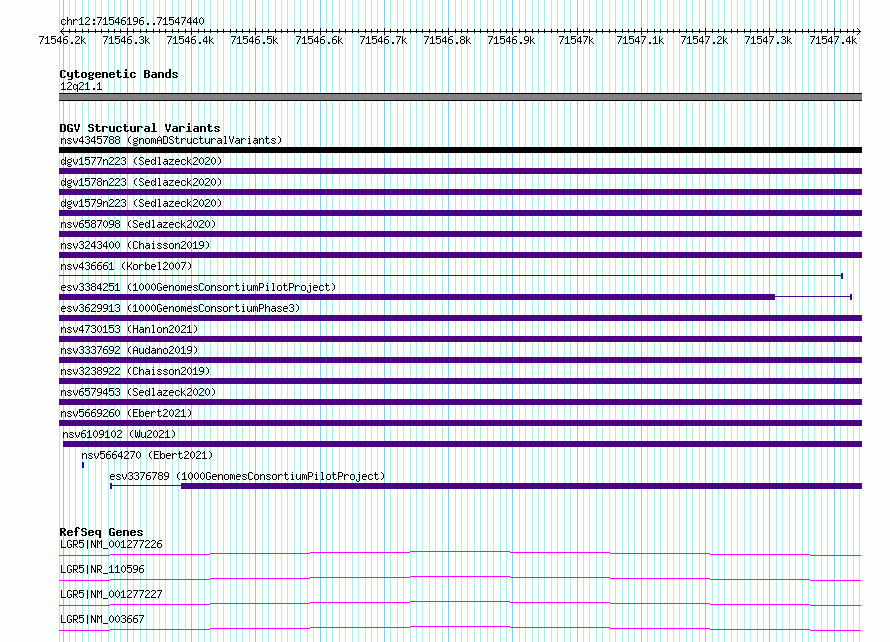The width and height of the screenshot is (890, 642).
Task: Click the 71546.8k ruler tick label
Action: click(447, 40)
